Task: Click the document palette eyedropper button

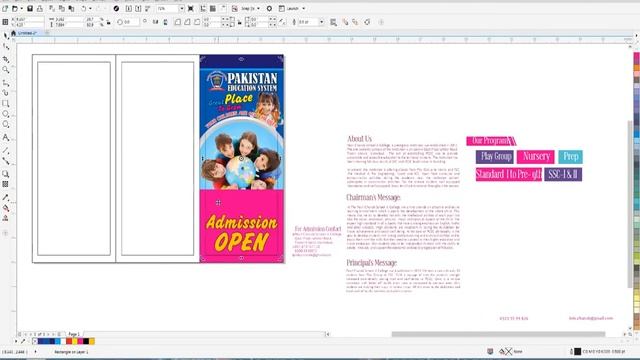Action: [x=23, y=341]
